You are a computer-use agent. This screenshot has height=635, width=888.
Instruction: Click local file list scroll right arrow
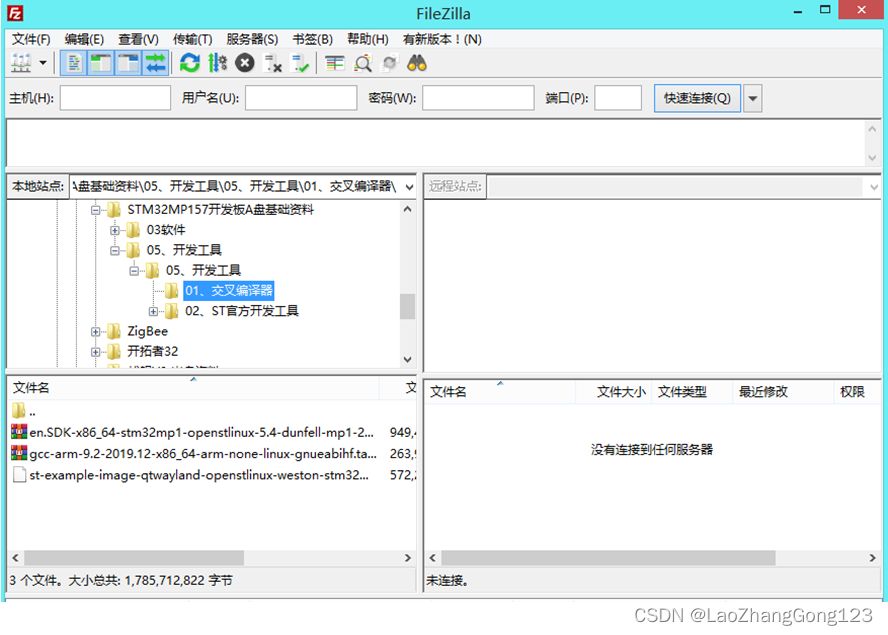click(x=408, y=558)
